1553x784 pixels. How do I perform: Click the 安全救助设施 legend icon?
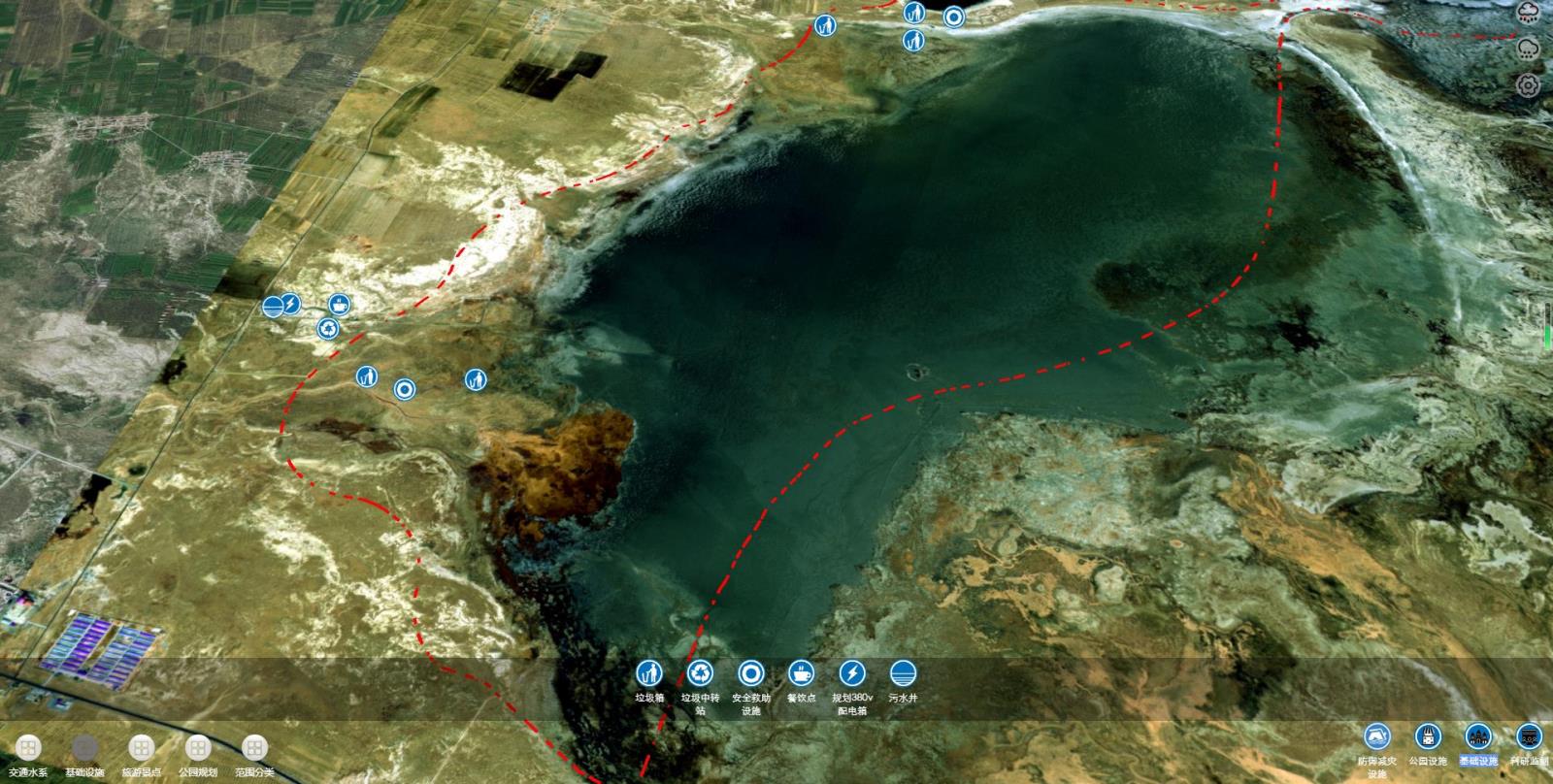tap(750, 673)
